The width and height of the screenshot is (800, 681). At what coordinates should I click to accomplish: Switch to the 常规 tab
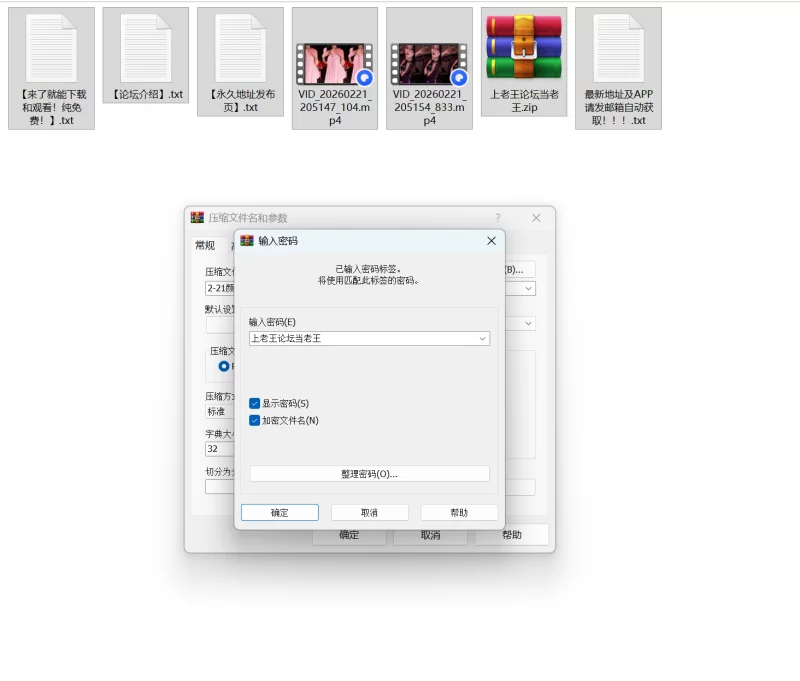tap(205, 245)
